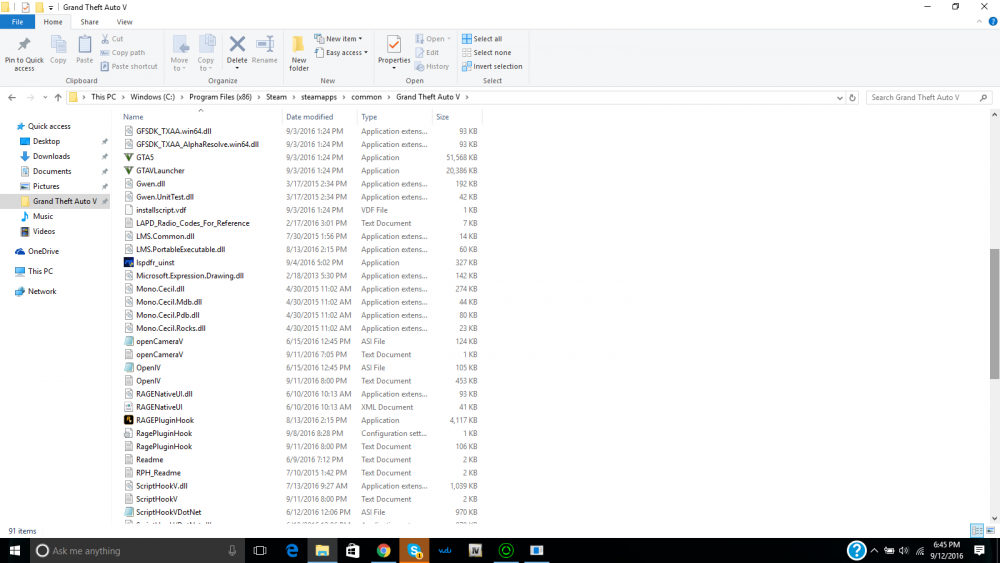Expand the address bar history dropdown
The width and height of the screenshot is (1000, 563).
pyautogui.click(x=839, y=98)
